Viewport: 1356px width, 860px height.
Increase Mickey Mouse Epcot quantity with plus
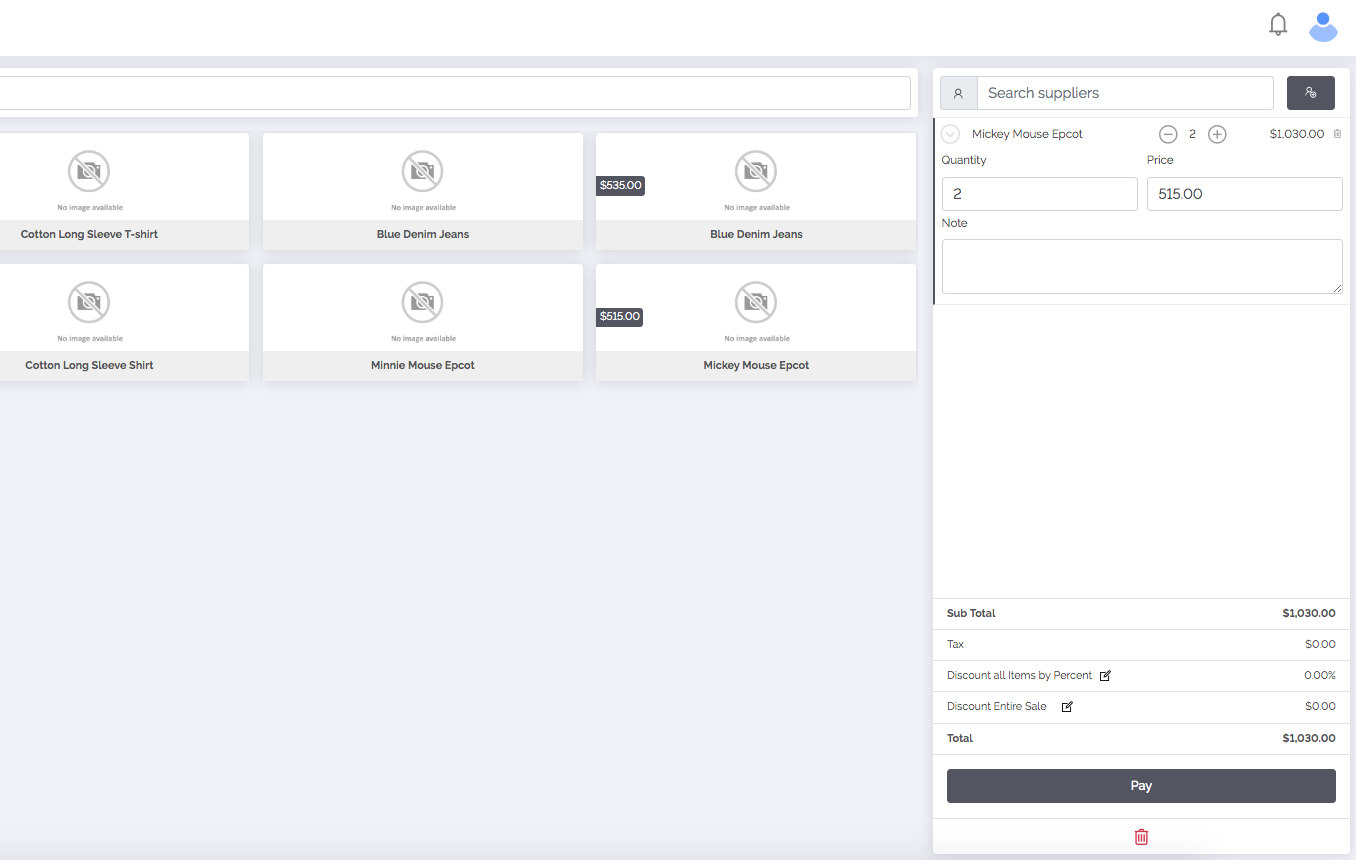[1217, 134]
